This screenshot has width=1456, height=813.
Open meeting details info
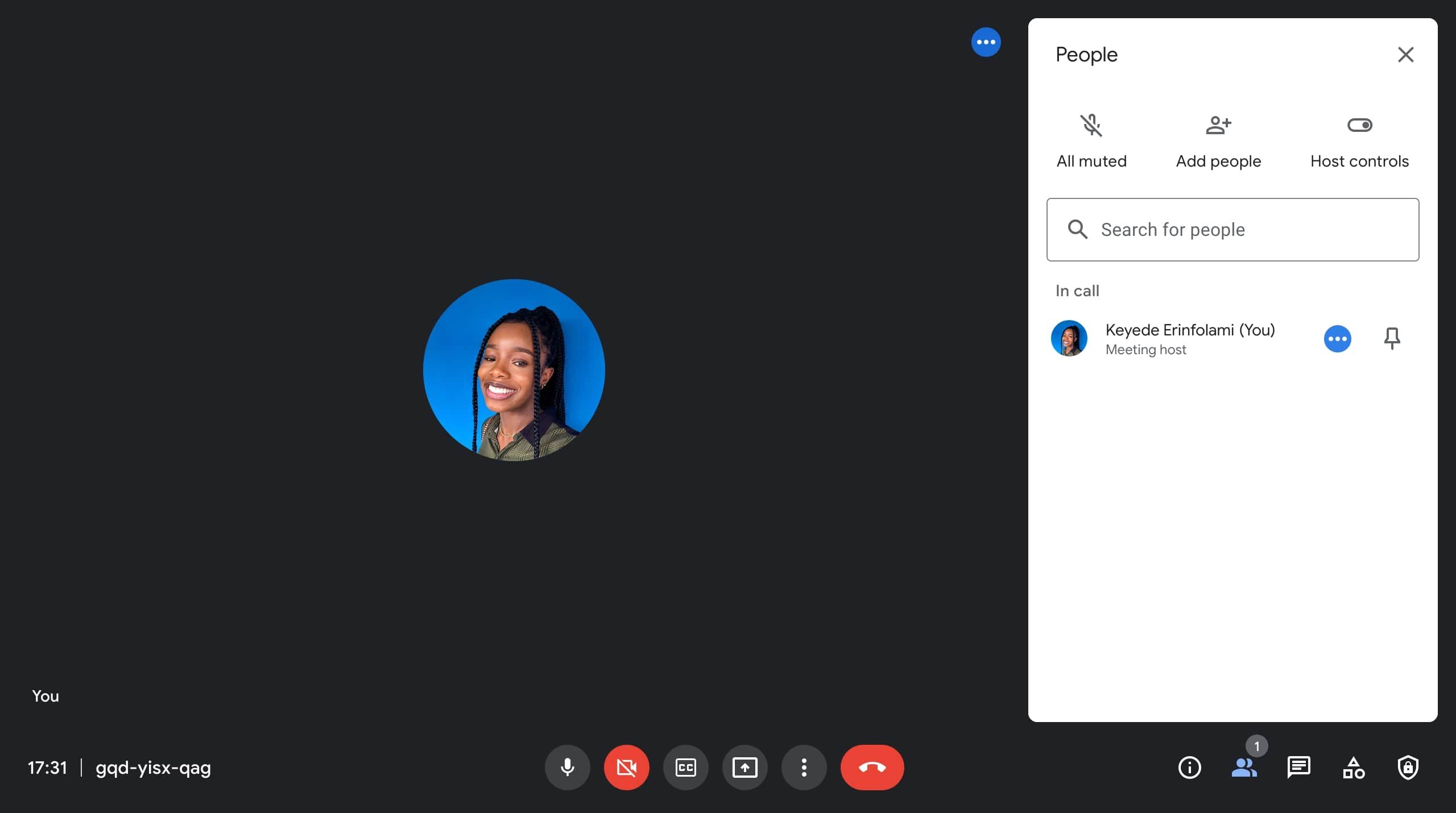(x=1190, y=768)
